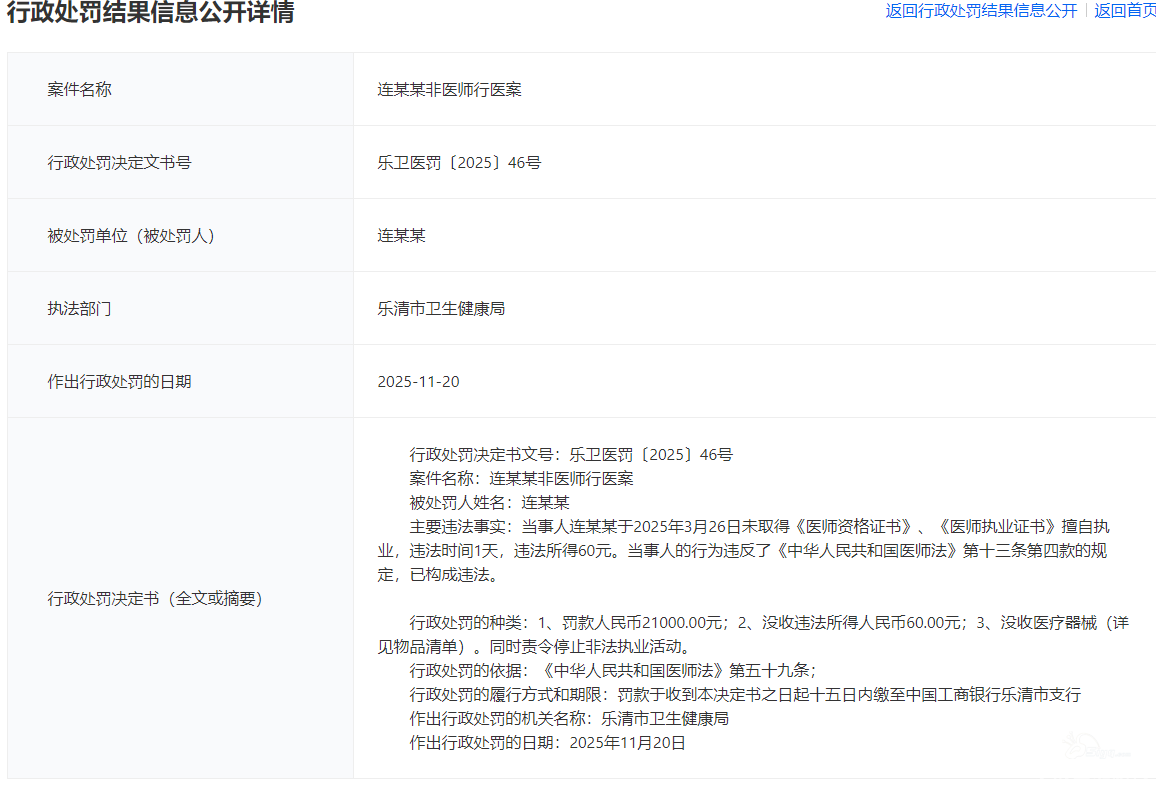Go to 返回首页 link
Screen dimensions: 1156x785
point(1124,11)
